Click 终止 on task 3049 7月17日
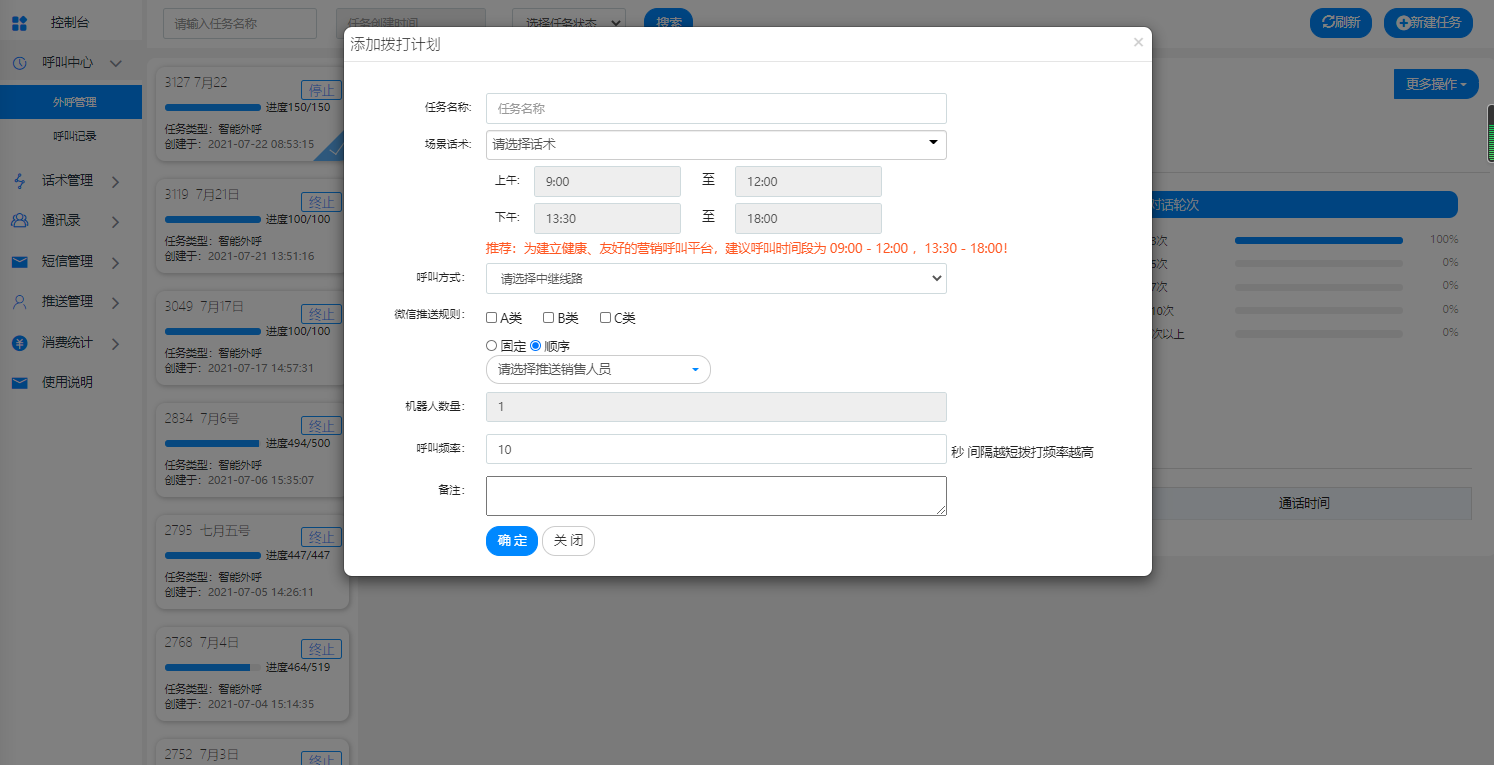Image resolution: width=1494 pixels, height=765 pixels. click(x=322, y=313)
